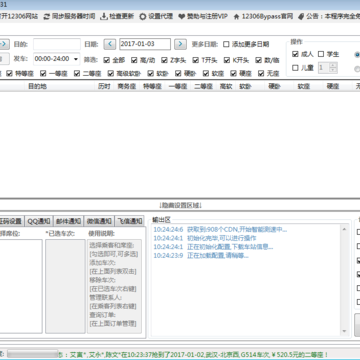Click the 目的 destination input field

[x=57, y=44]
